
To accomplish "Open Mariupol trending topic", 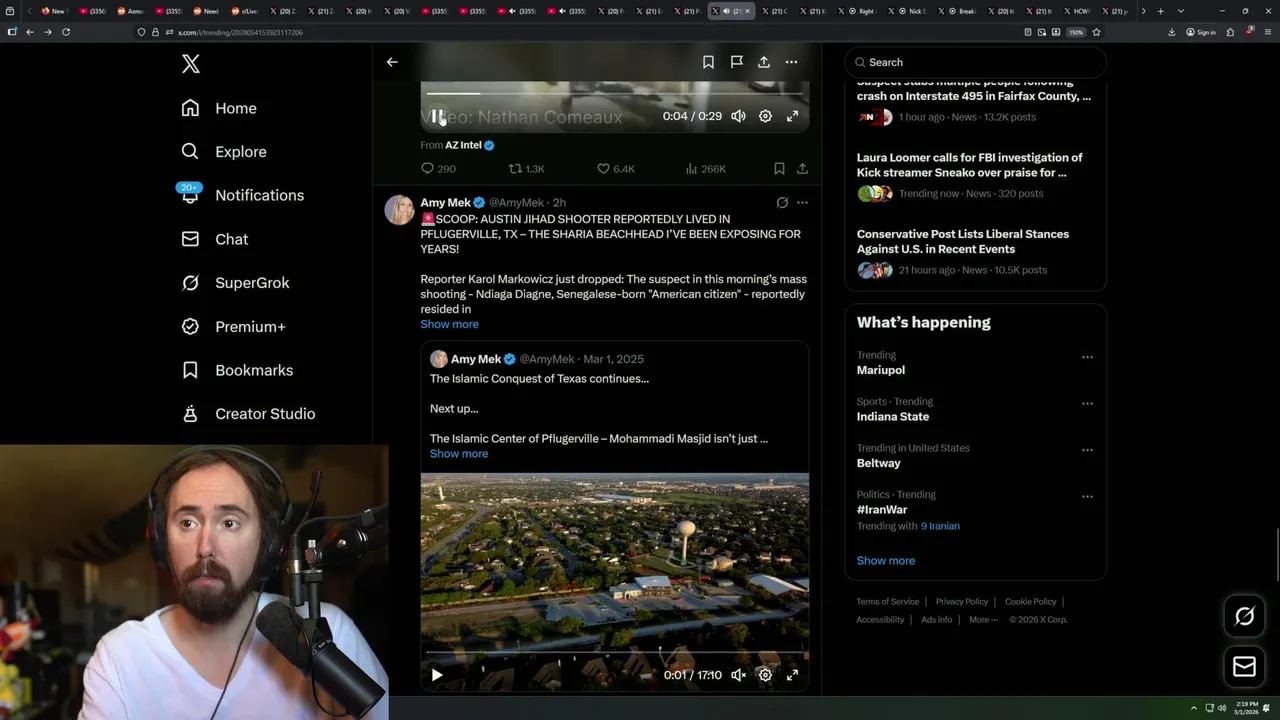I will 881,370.
